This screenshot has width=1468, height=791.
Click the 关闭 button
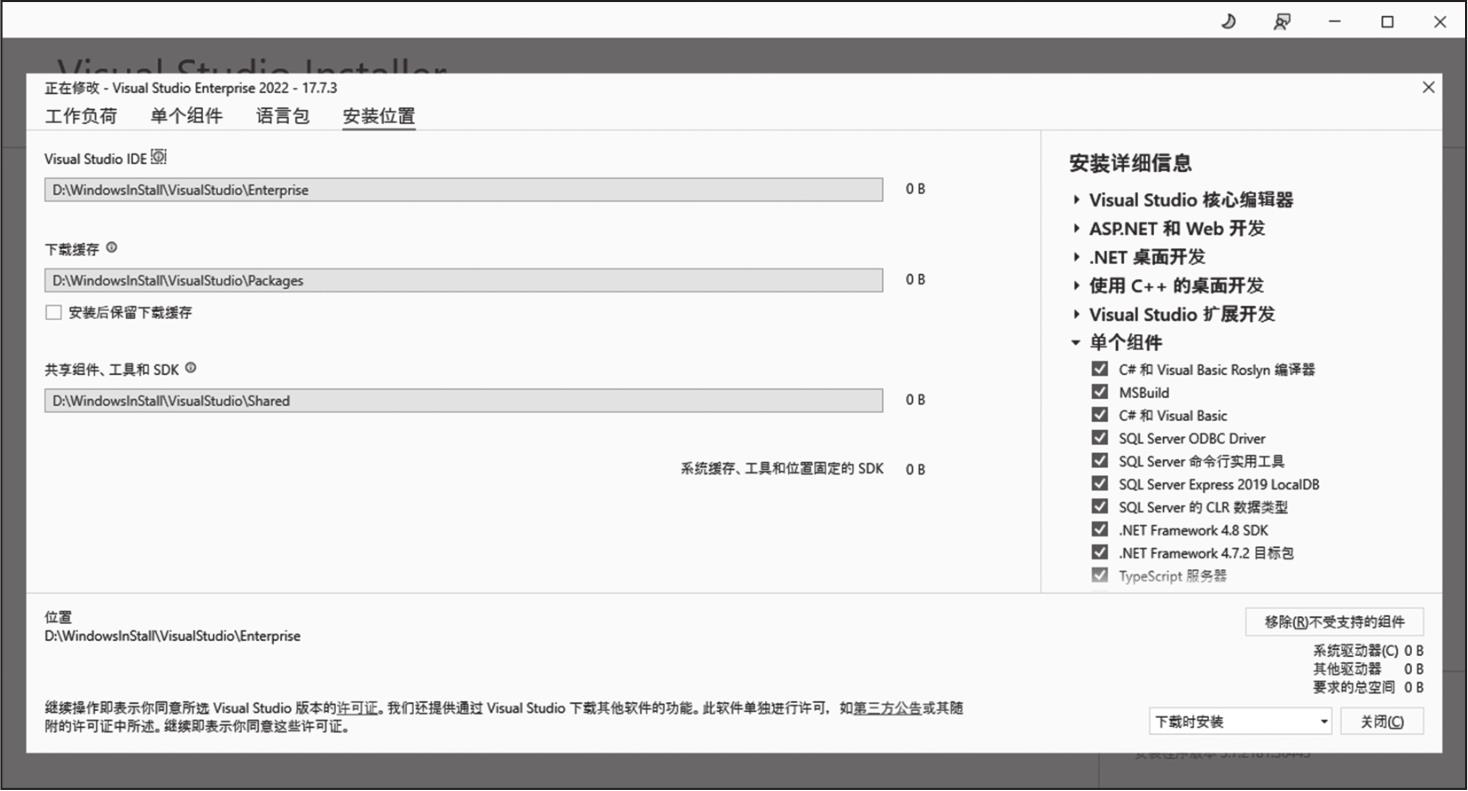coord(1382,721)
